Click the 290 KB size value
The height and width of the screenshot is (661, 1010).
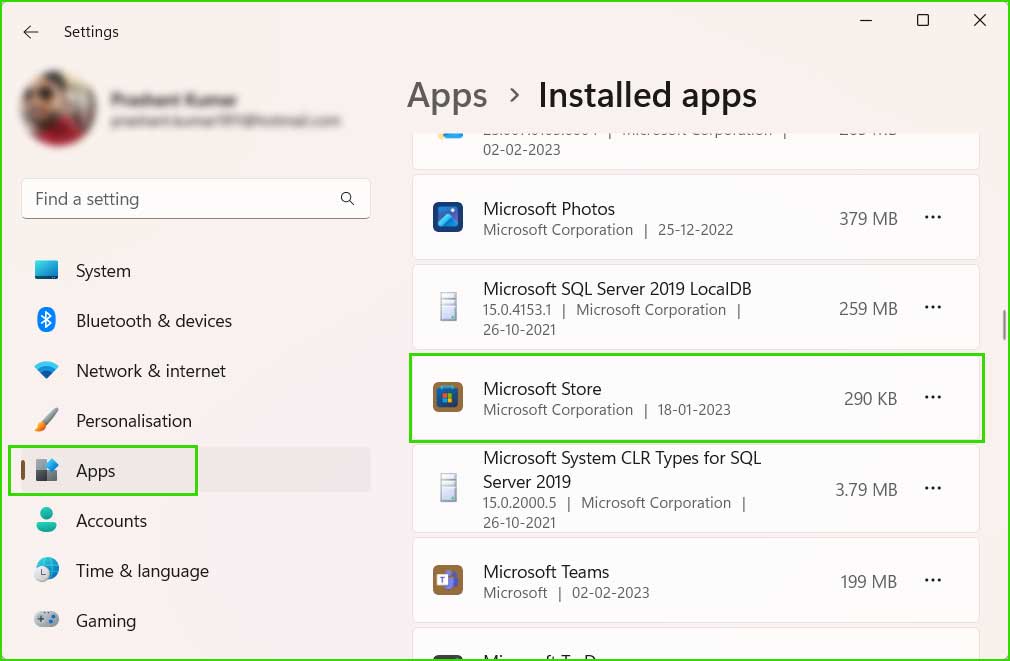[x=870, y=399]
